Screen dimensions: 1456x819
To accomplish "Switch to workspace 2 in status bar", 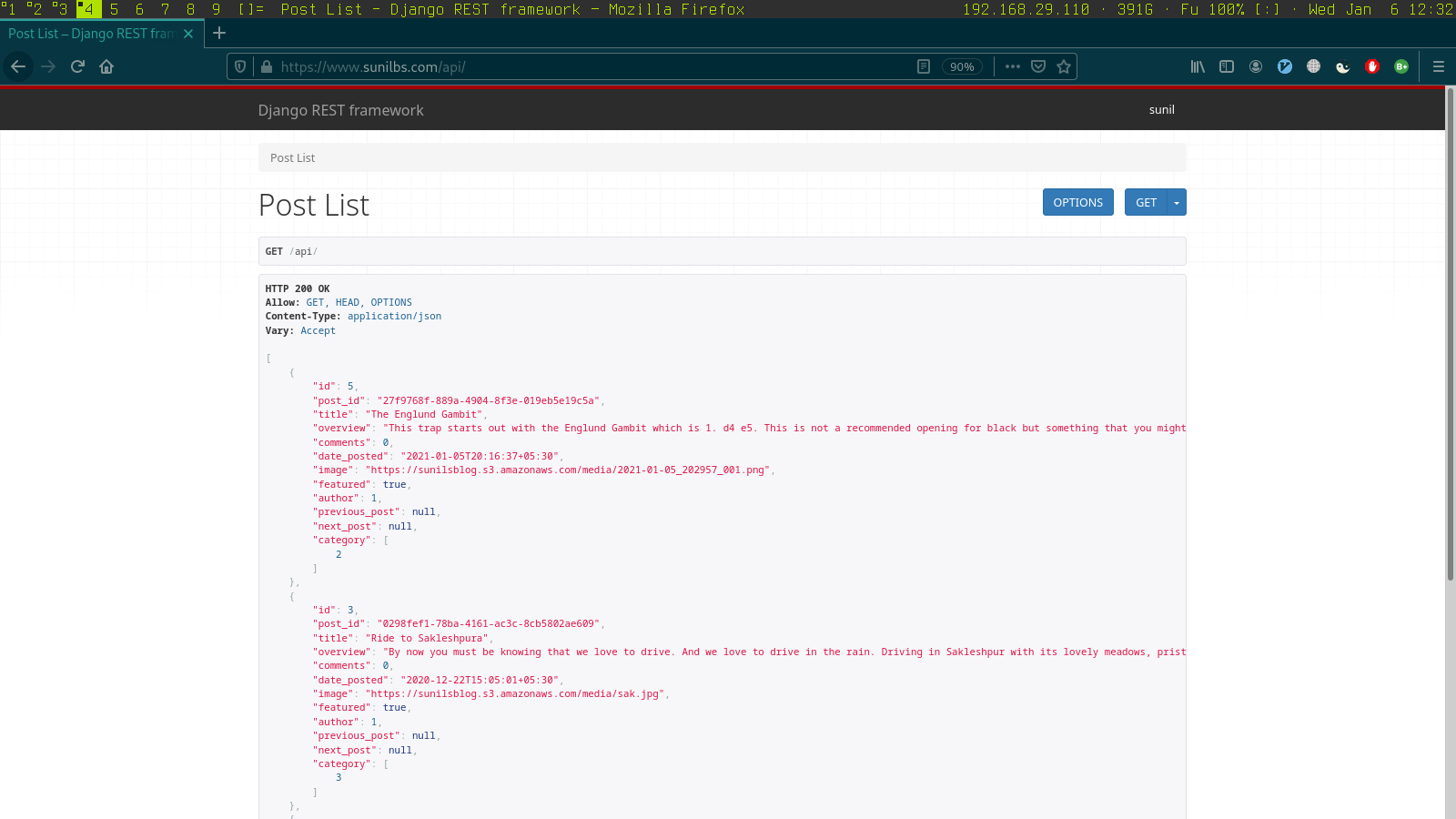I will (x=35, y=9).
